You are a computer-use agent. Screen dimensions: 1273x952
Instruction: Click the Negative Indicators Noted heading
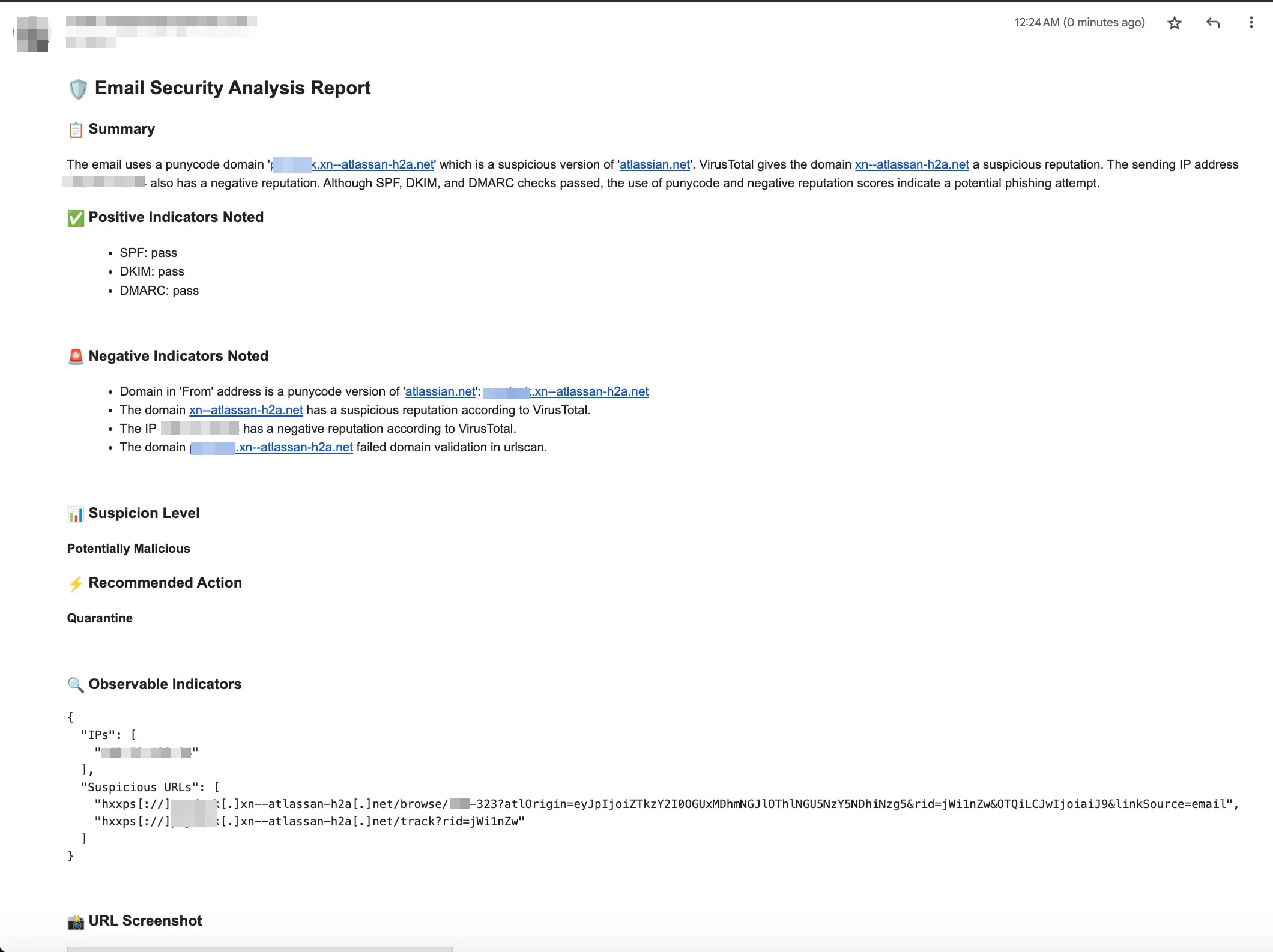[x=178, y=356]
